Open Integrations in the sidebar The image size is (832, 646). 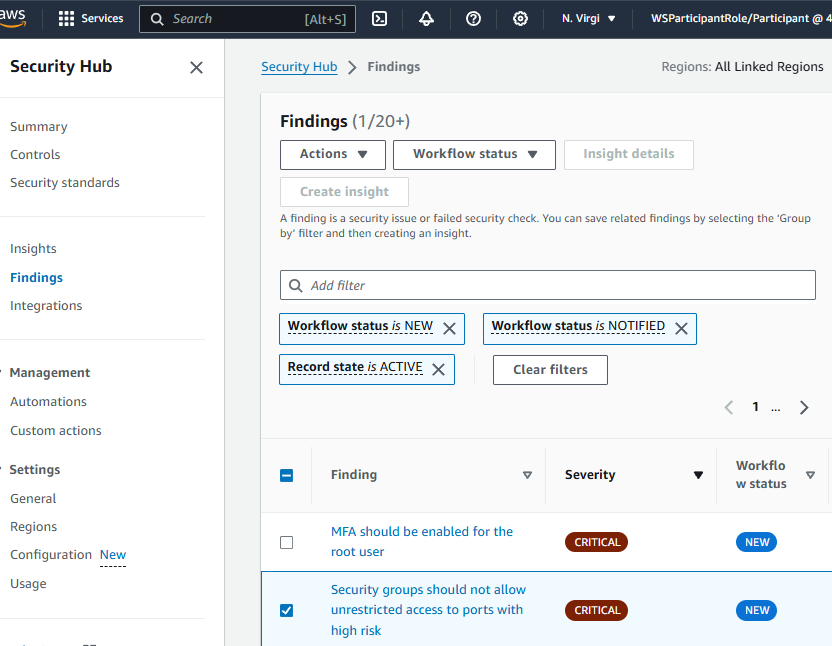(x=46, y=306)
